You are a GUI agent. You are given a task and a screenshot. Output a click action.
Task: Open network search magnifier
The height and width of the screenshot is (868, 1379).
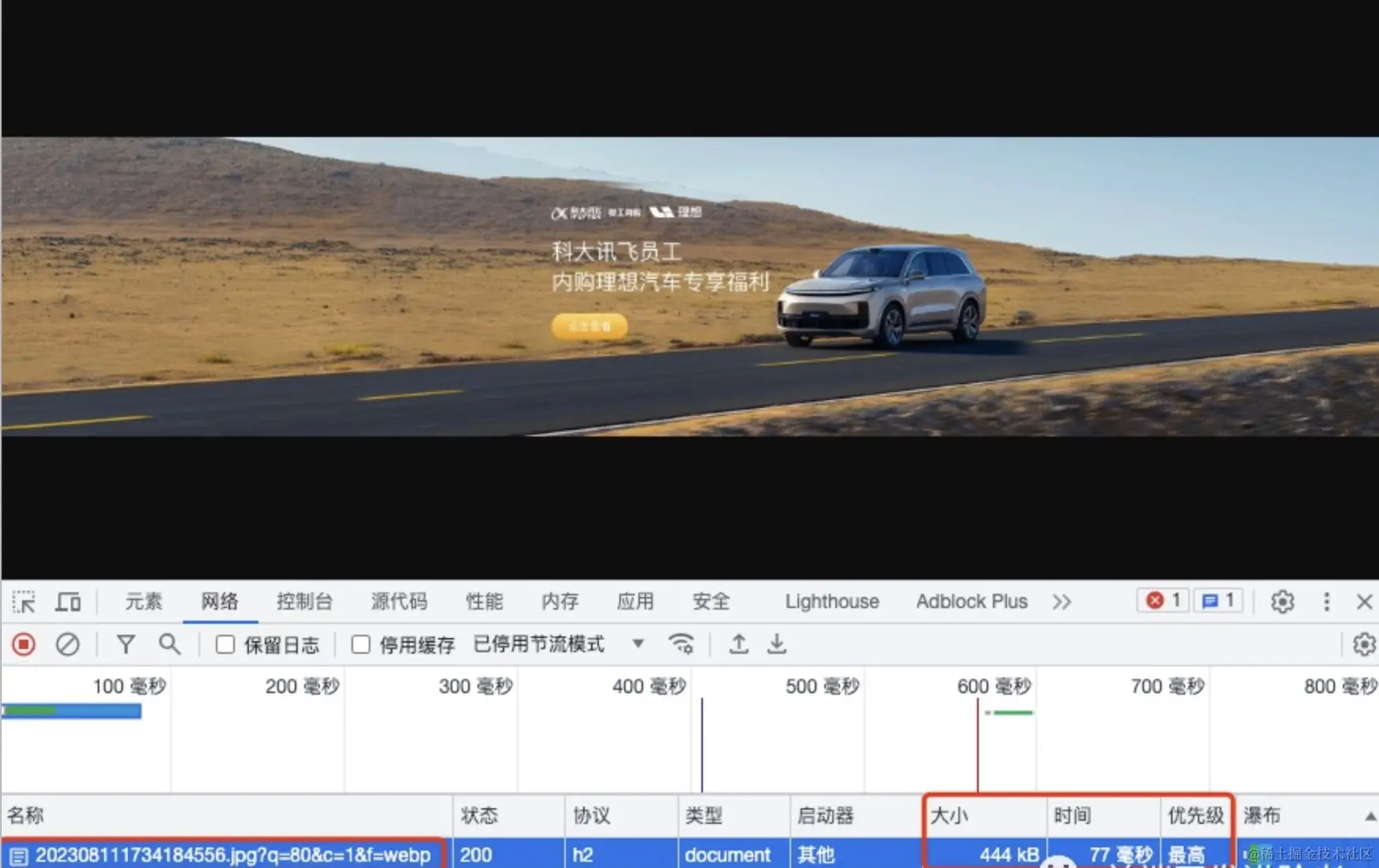click(x=169, y=644)
